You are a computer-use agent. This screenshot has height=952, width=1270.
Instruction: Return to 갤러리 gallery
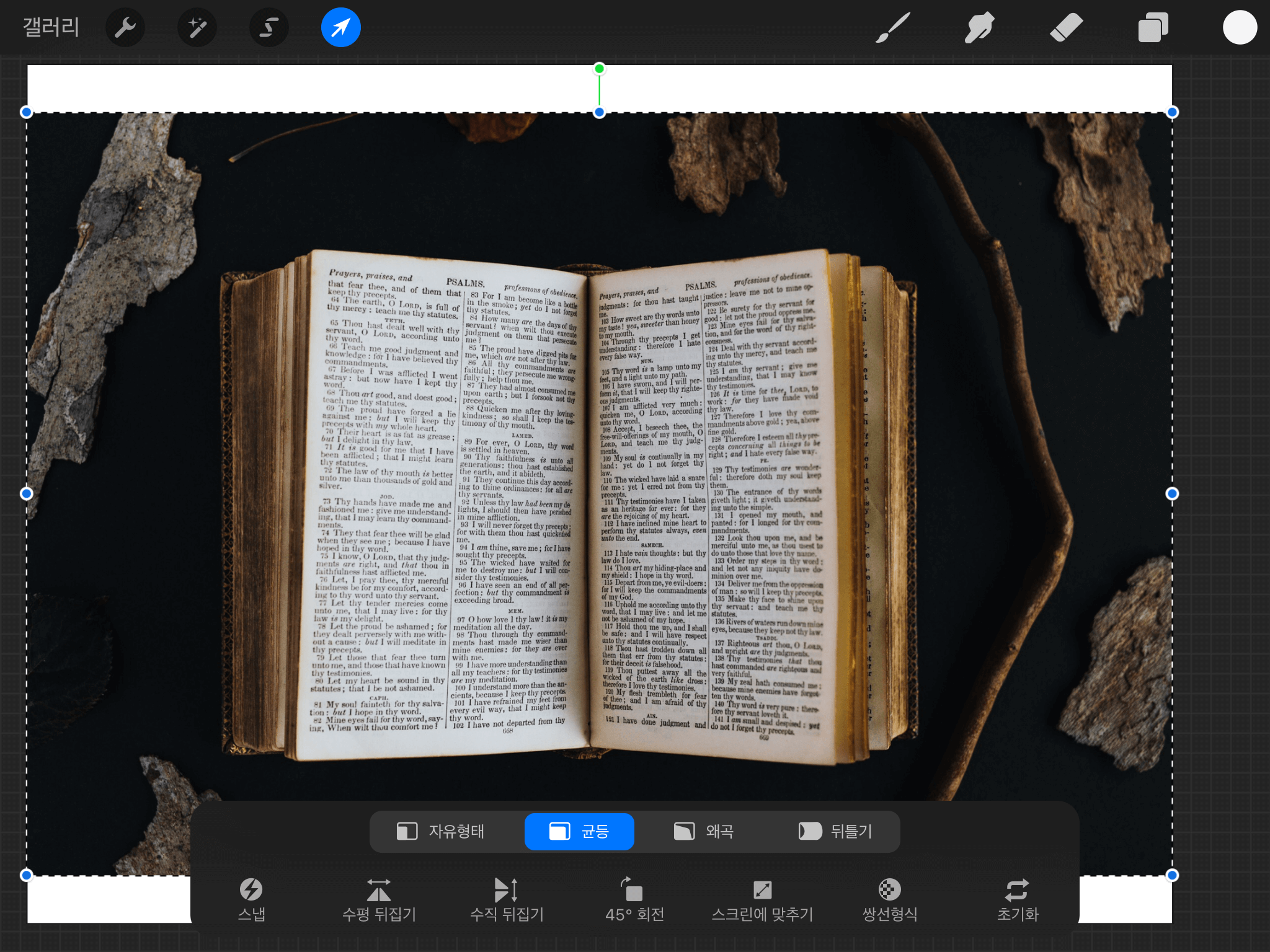(51, 28)
